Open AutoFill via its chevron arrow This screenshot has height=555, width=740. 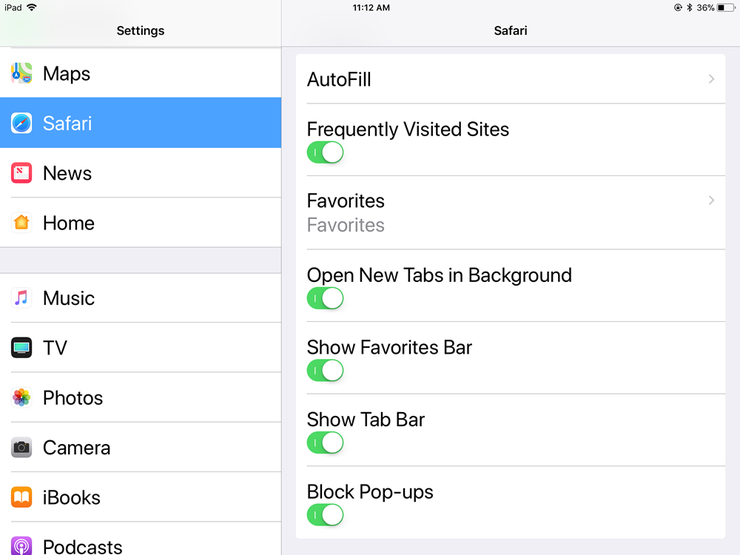point(711,79)
